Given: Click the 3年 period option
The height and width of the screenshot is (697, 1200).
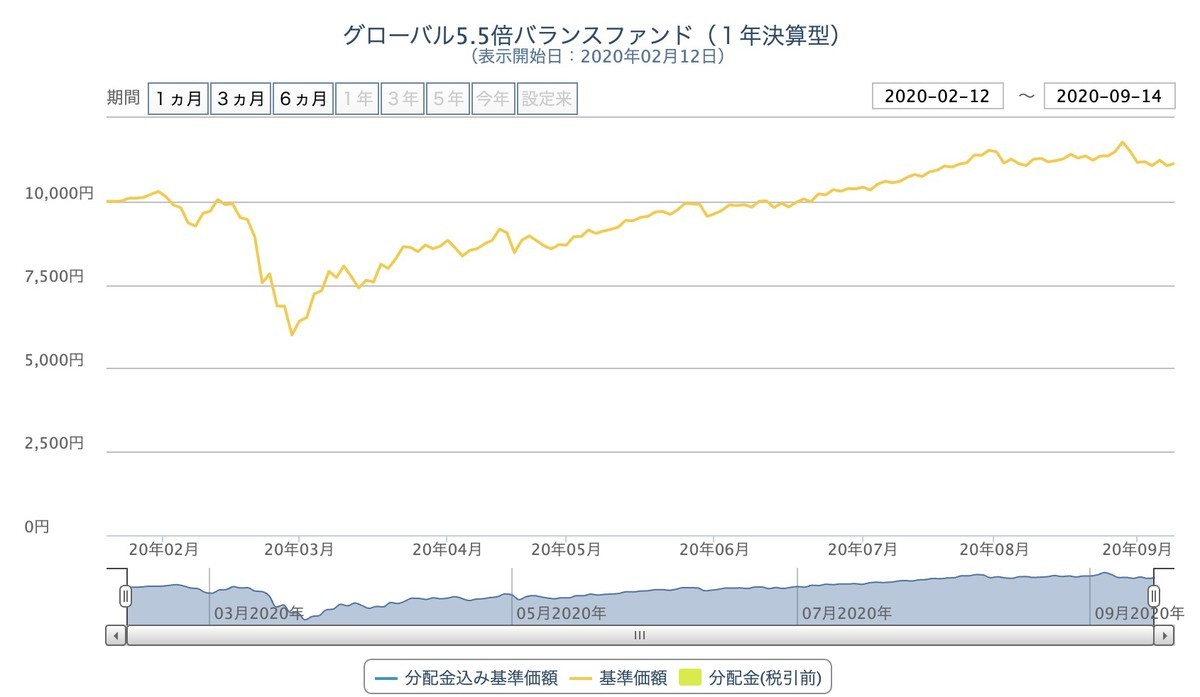Looking at the screenshot, I should click(x=402, y=98).
